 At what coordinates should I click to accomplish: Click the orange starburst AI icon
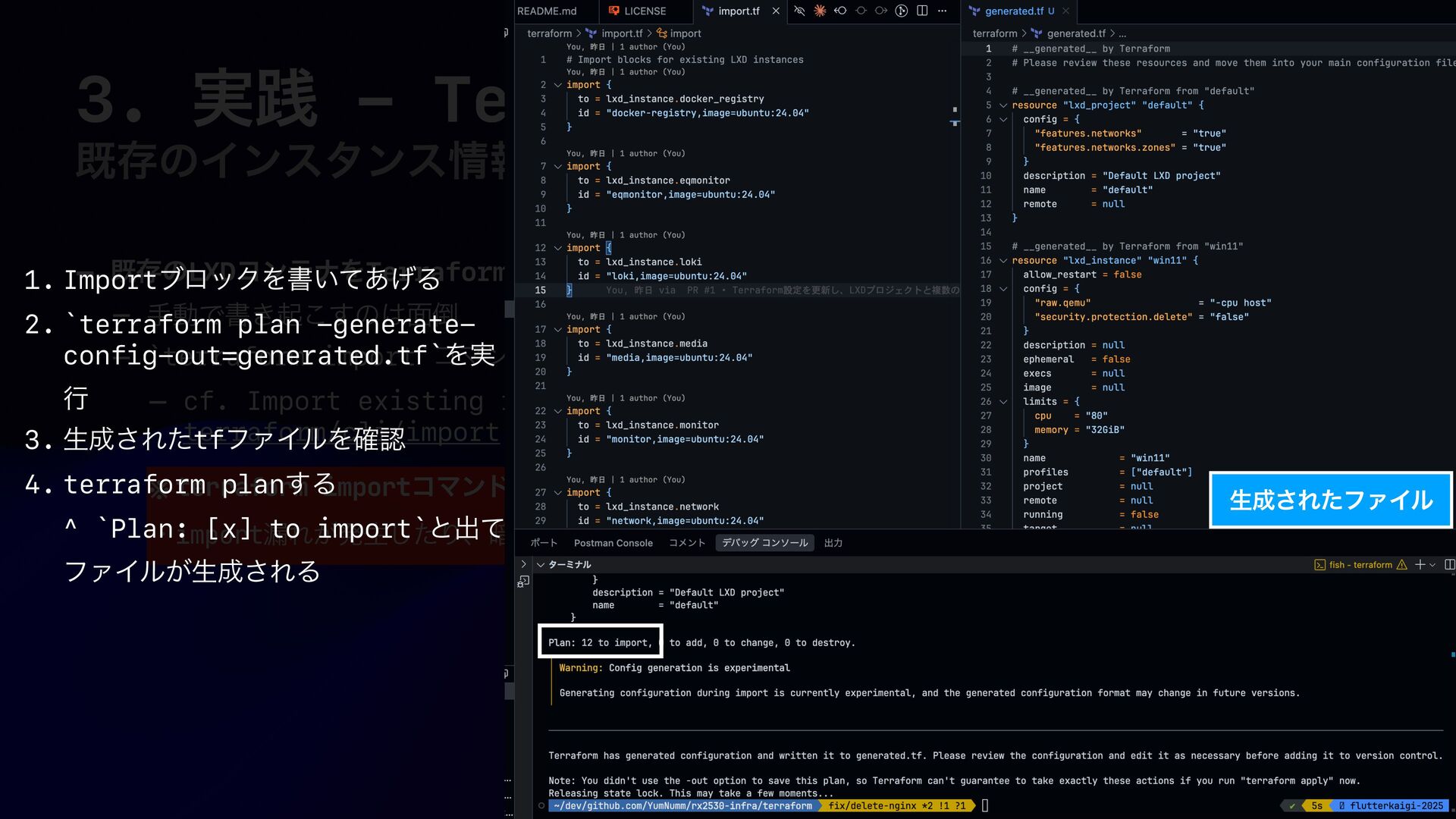point(820,11)
